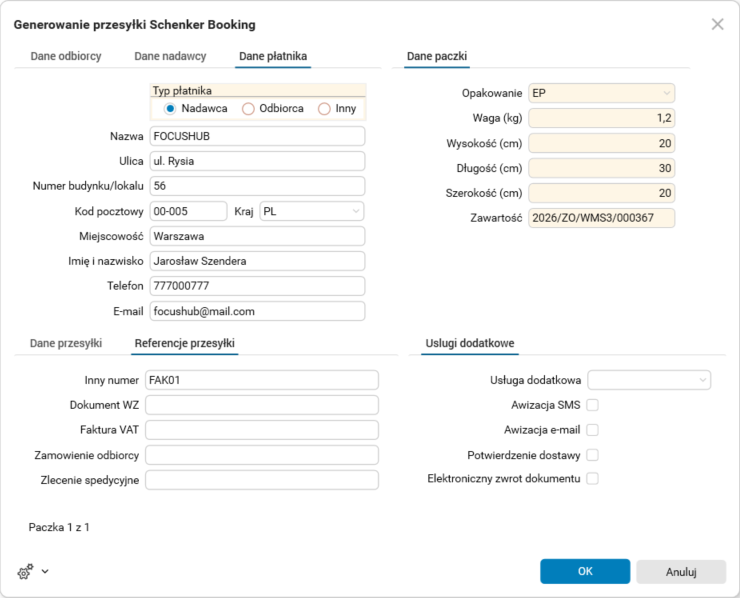This screenshot has width=740, height=598.
Task: Open the gear settings icon
Action: tap(25, 572)
